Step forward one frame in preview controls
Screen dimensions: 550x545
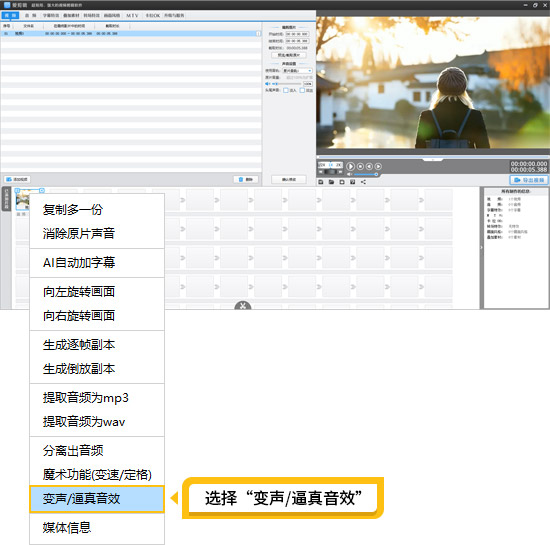tap(378, 166)
